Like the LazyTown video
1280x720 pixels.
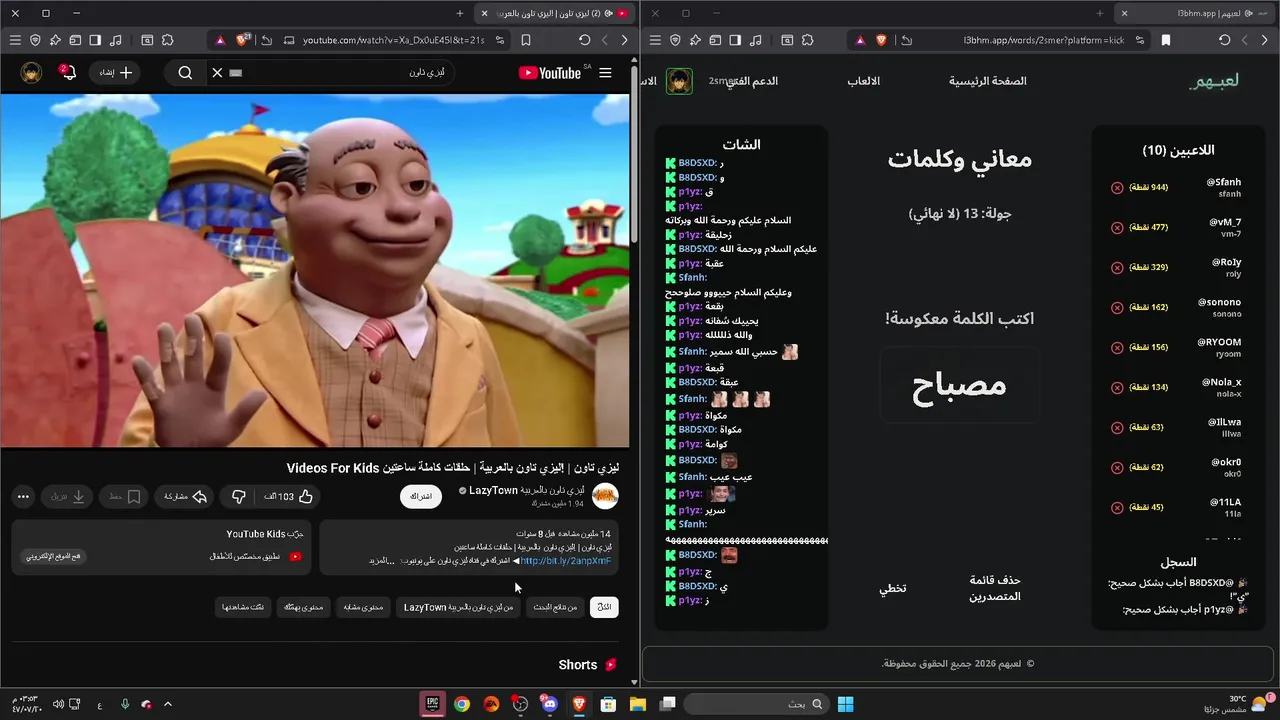[290, 496]
